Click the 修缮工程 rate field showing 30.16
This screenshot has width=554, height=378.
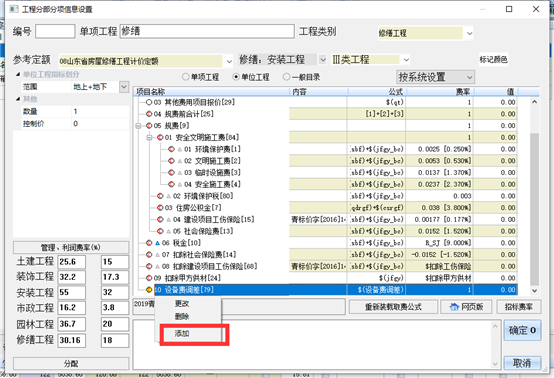(71, 341)
